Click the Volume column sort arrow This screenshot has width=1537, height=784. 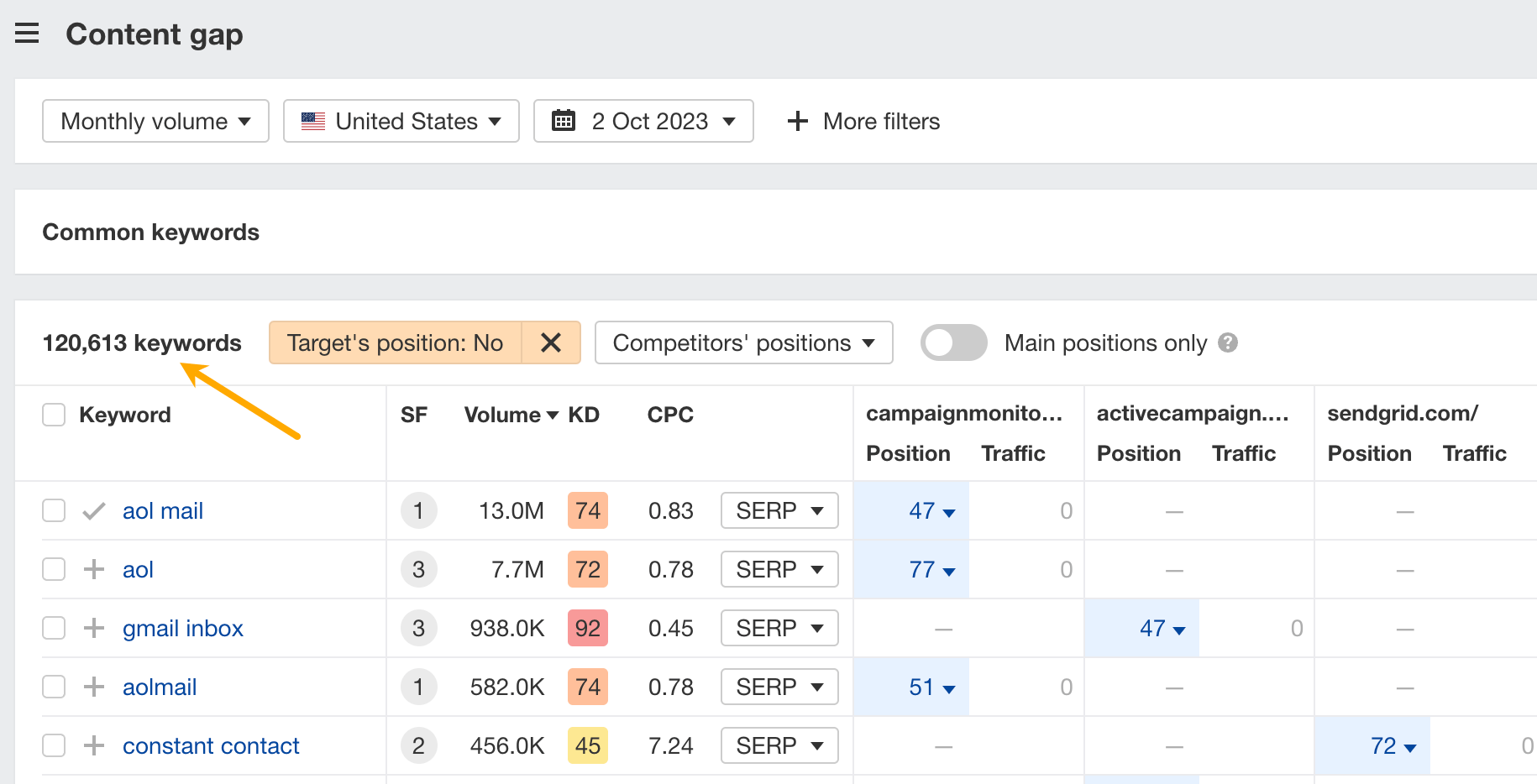coord(552,414)
